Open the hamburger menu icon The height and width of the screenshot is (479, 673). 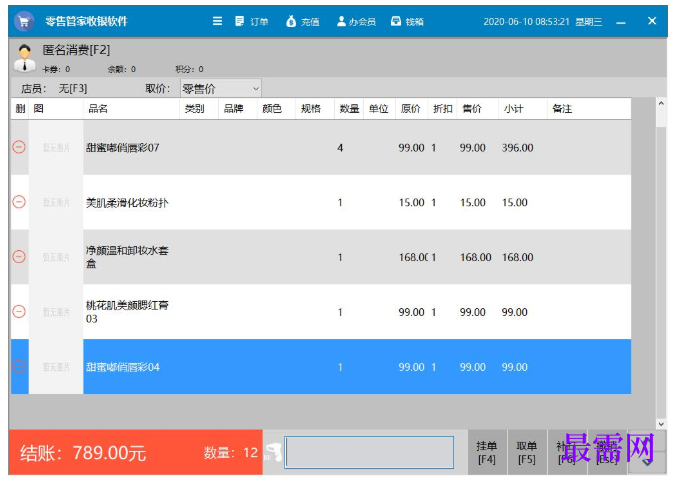pos(218,21)
